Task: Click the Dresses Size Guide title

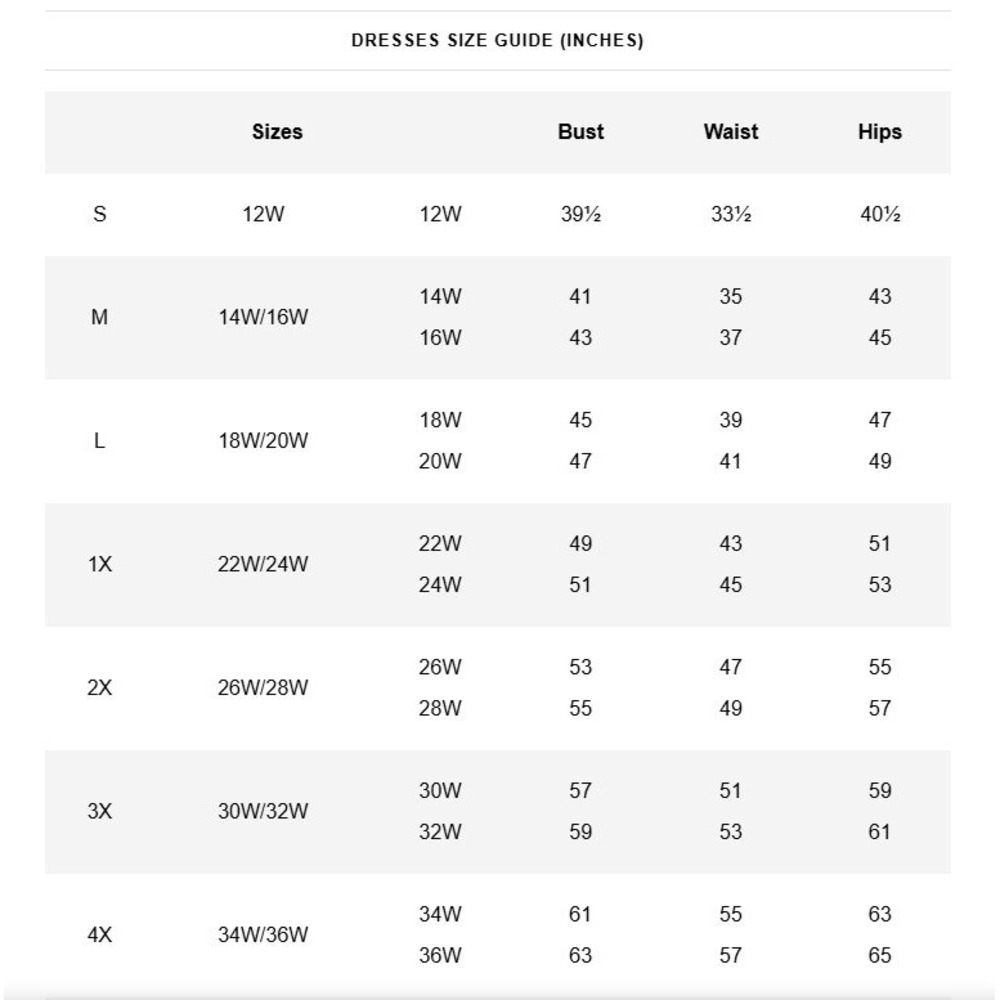Action: click(497, 40)
